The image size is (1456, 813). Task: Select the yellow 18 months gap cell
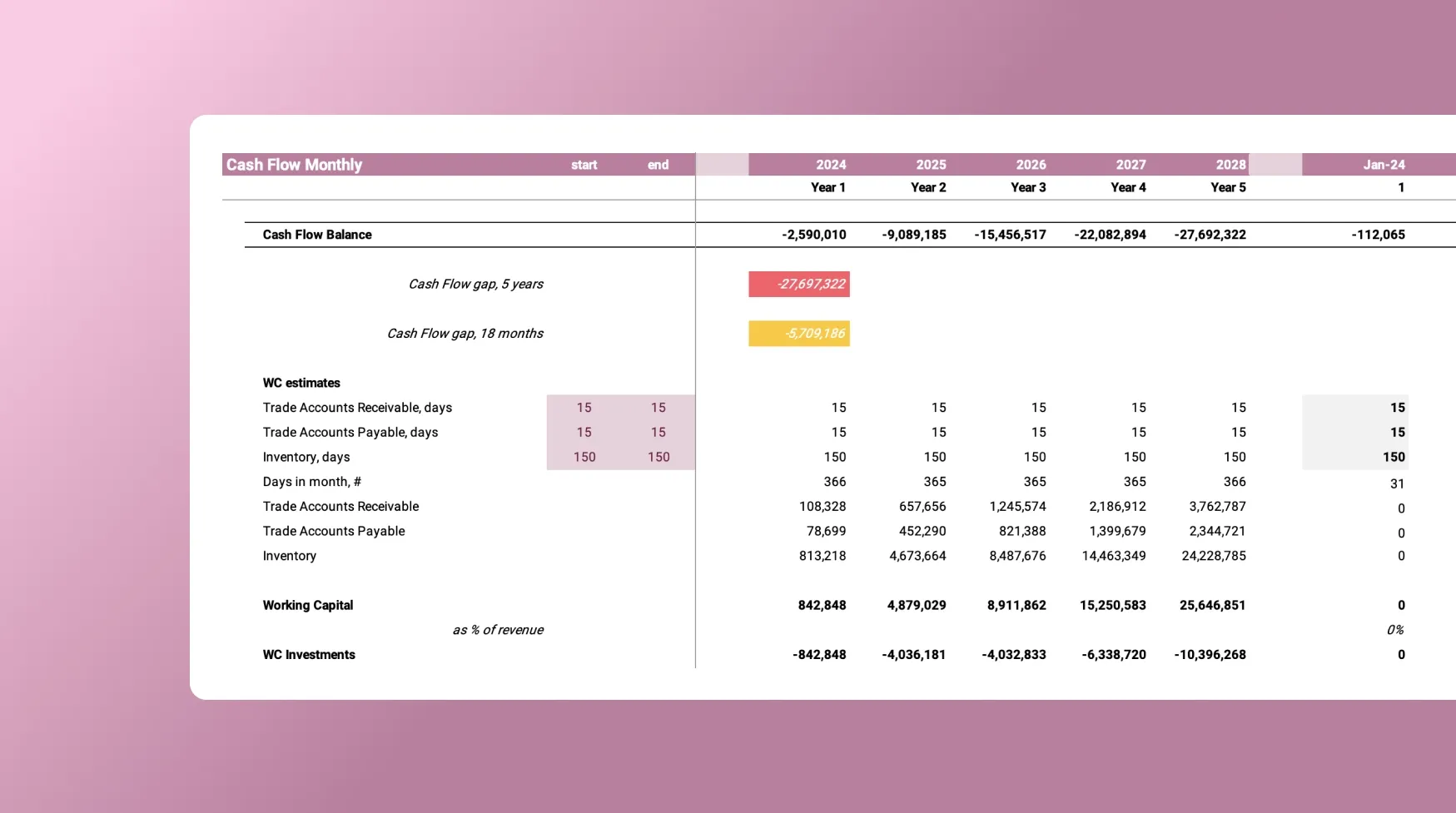pos(798,334)
